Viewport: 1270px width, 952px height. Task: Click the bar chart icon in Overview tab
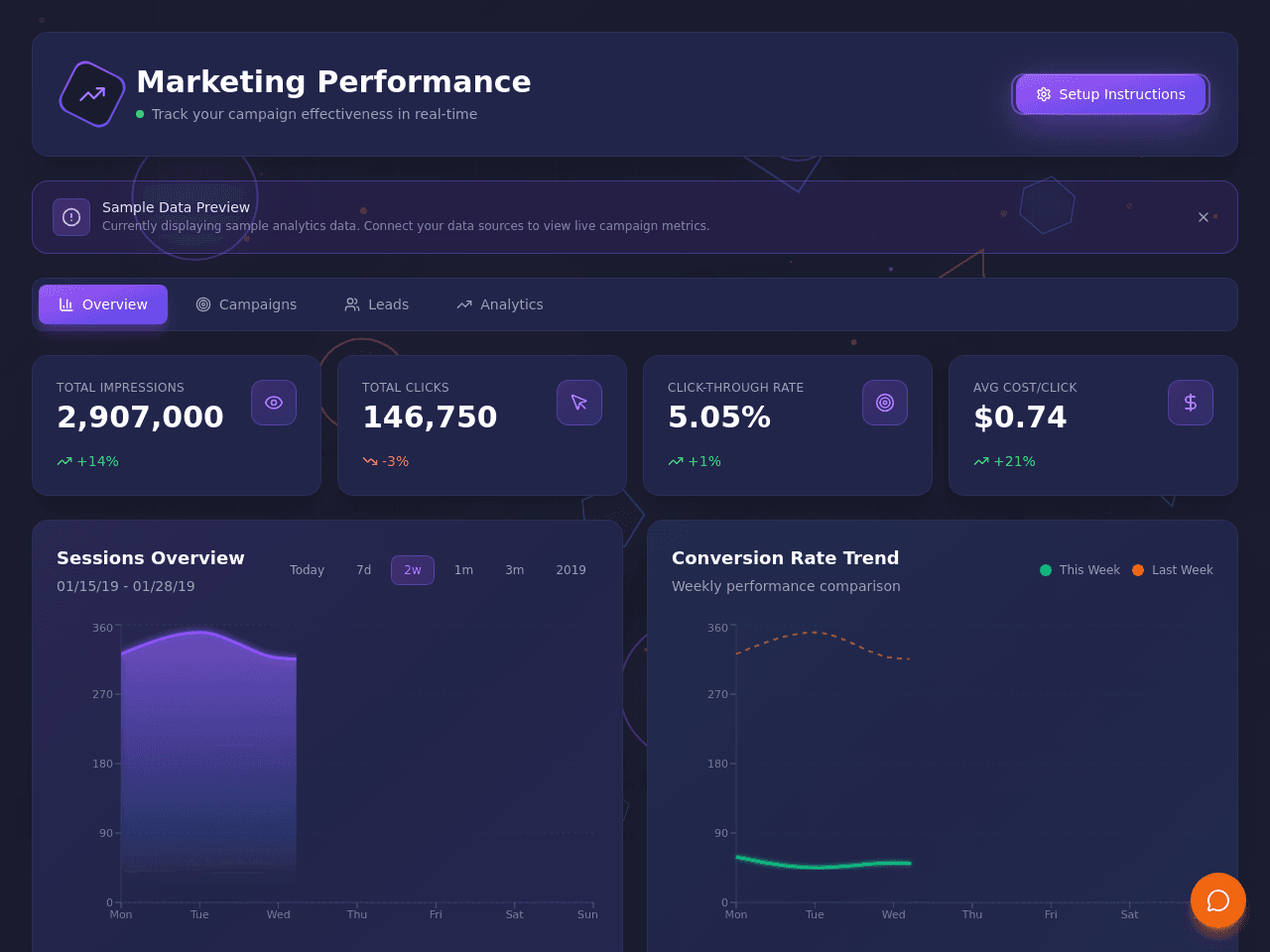tap(66, 304)
